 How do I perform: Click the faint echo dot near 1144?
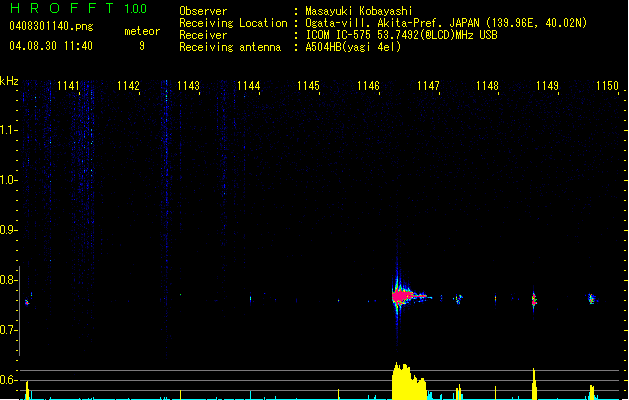251,298
